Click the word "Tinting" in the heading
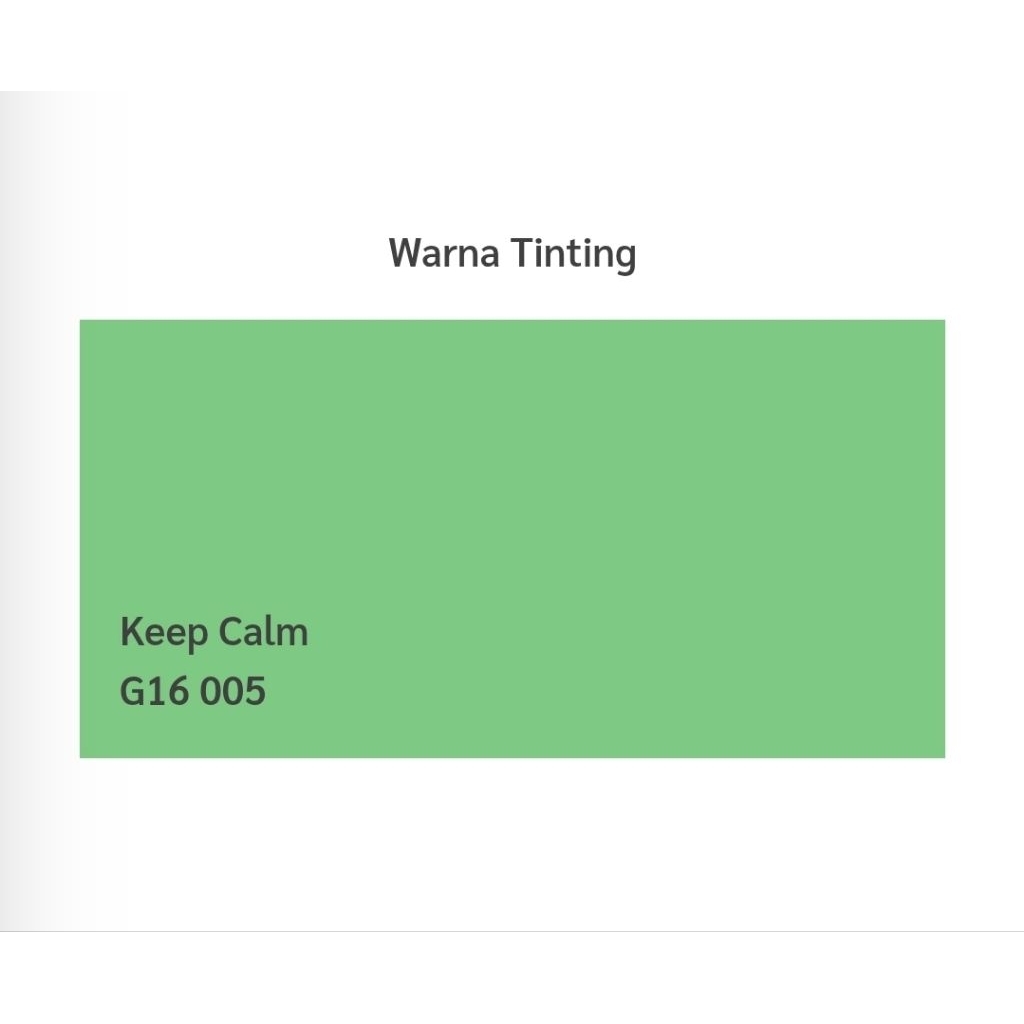This screenshot has height=1024, width=1024. [x=573, y=253]
